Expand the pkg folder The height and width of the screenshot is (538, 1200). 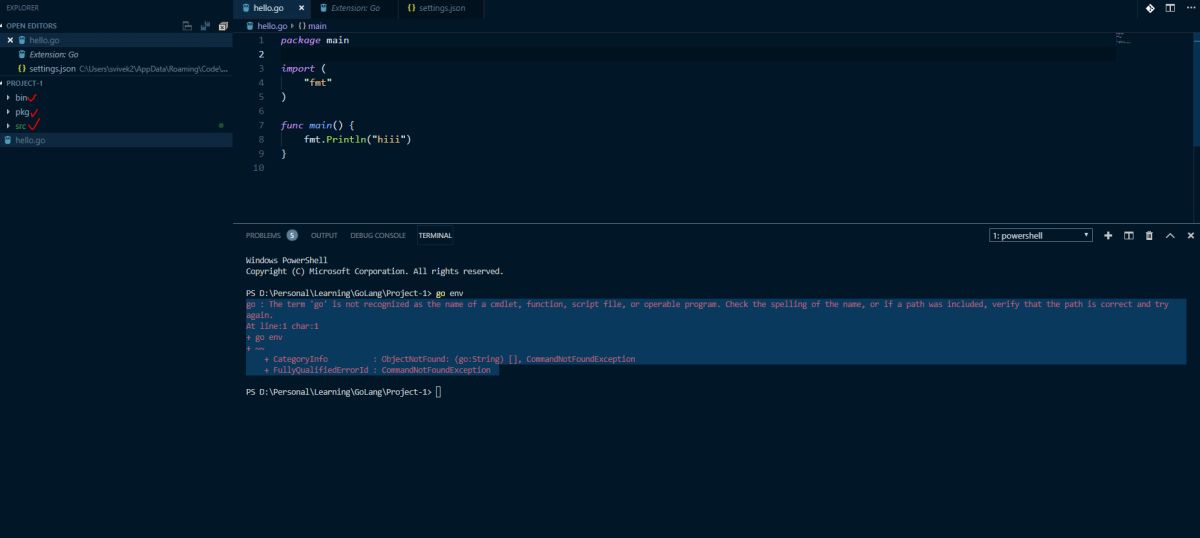[116, 112]
